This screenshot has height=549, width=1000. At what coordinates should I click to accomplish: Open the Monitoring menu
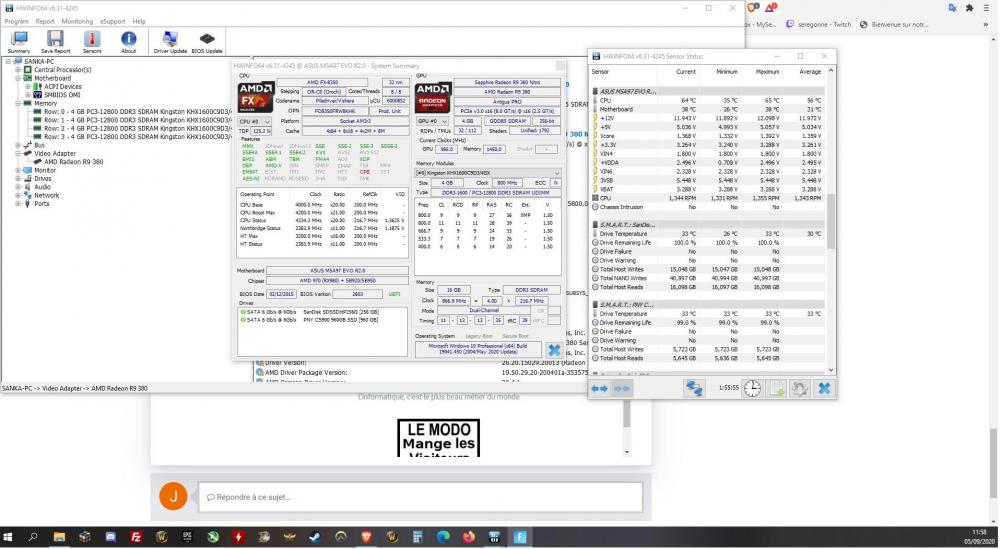click(x=77, y=21)
